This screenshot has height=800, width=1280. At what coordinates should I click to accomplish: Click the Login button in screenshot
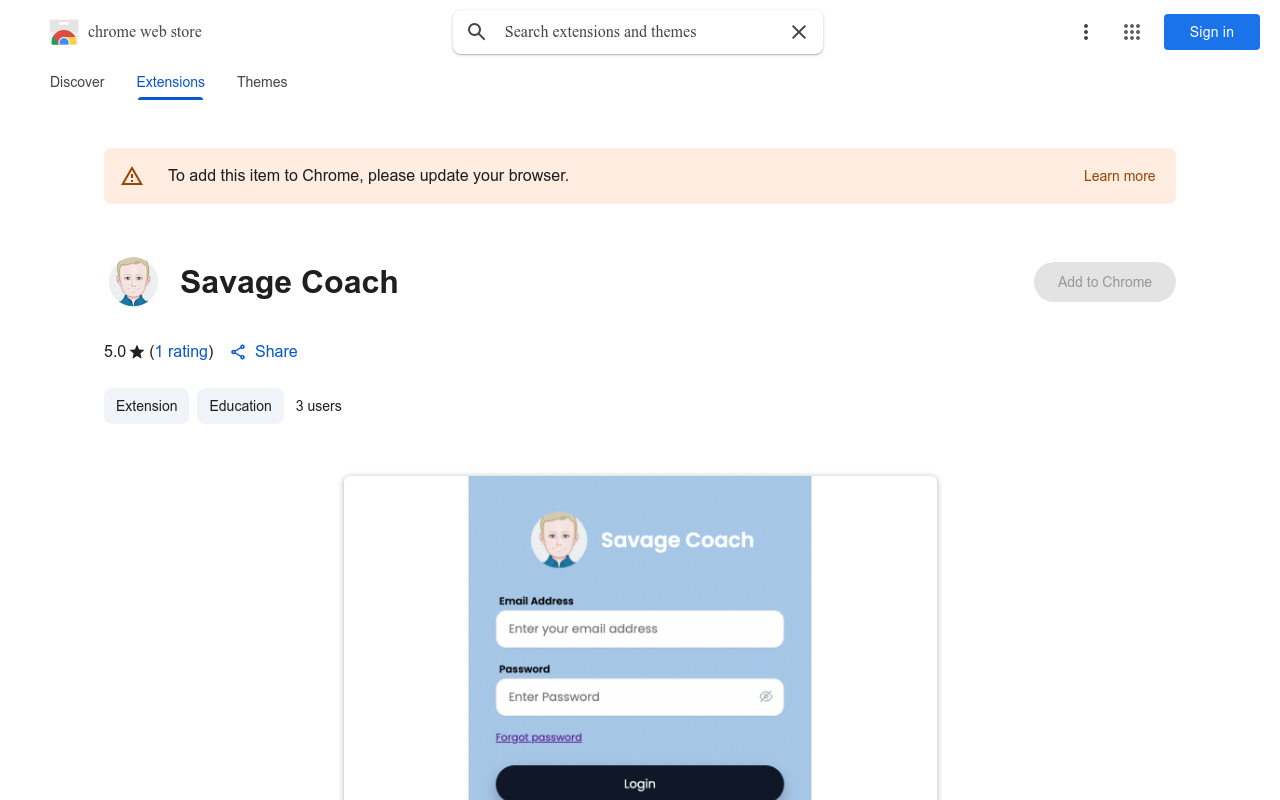640,783
